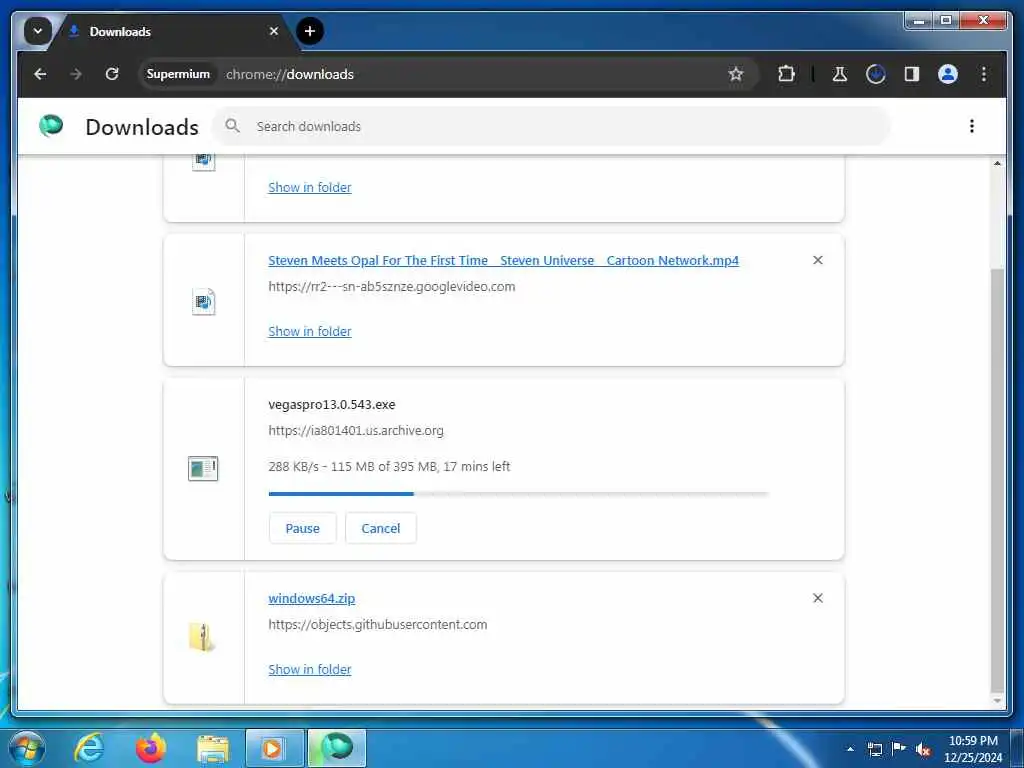Click the search magnifier icon
This screenshot has width=1024, height=768.
232,125
